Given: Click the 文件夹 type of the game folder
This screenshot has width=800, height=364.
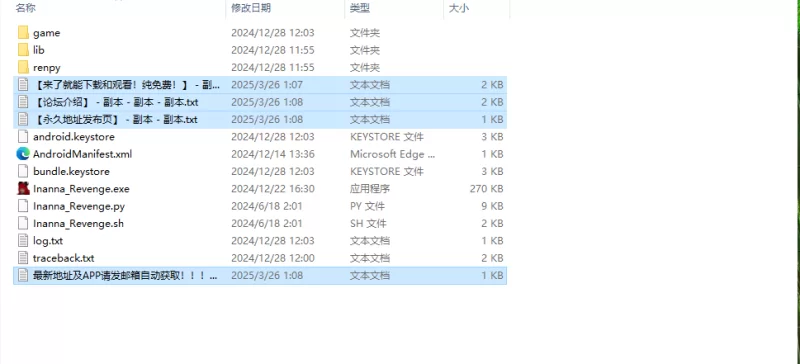Looking at the screenshot, I should pyautogui.click(x=365, y=33).
